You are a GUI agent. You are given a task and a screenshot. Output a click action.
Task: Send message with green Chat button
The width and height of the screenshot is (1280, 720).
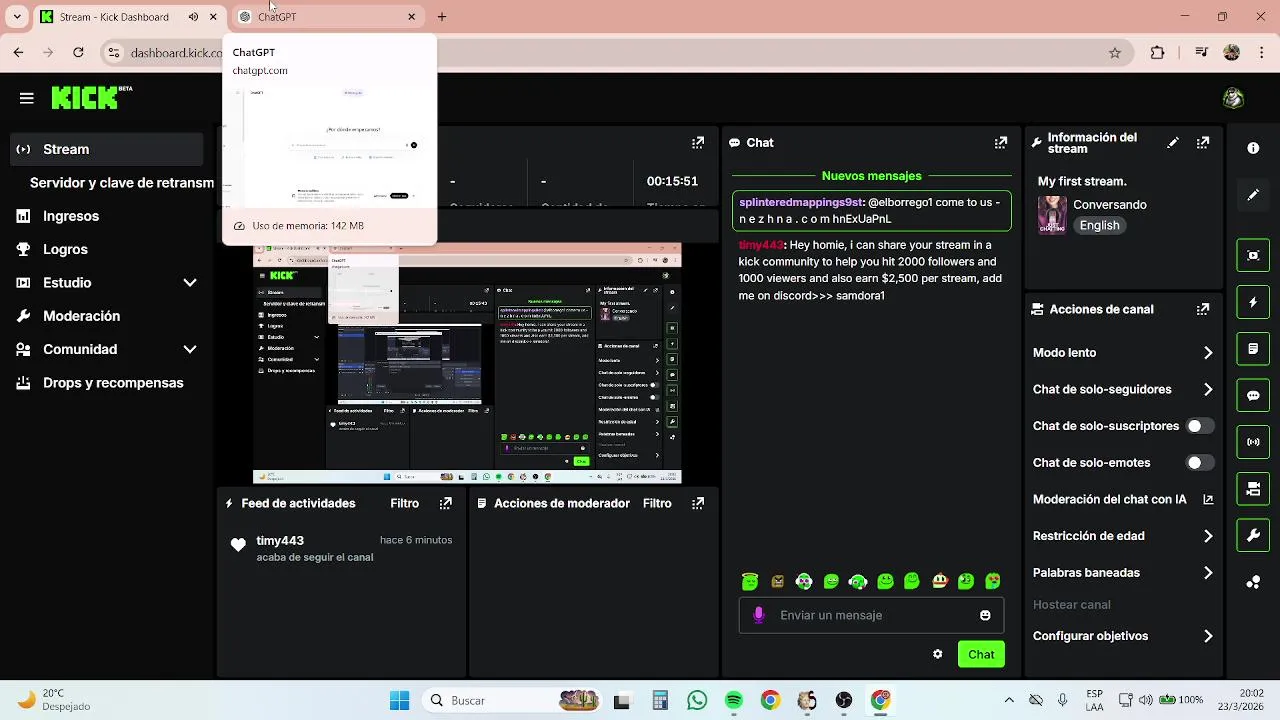[981, 654]
